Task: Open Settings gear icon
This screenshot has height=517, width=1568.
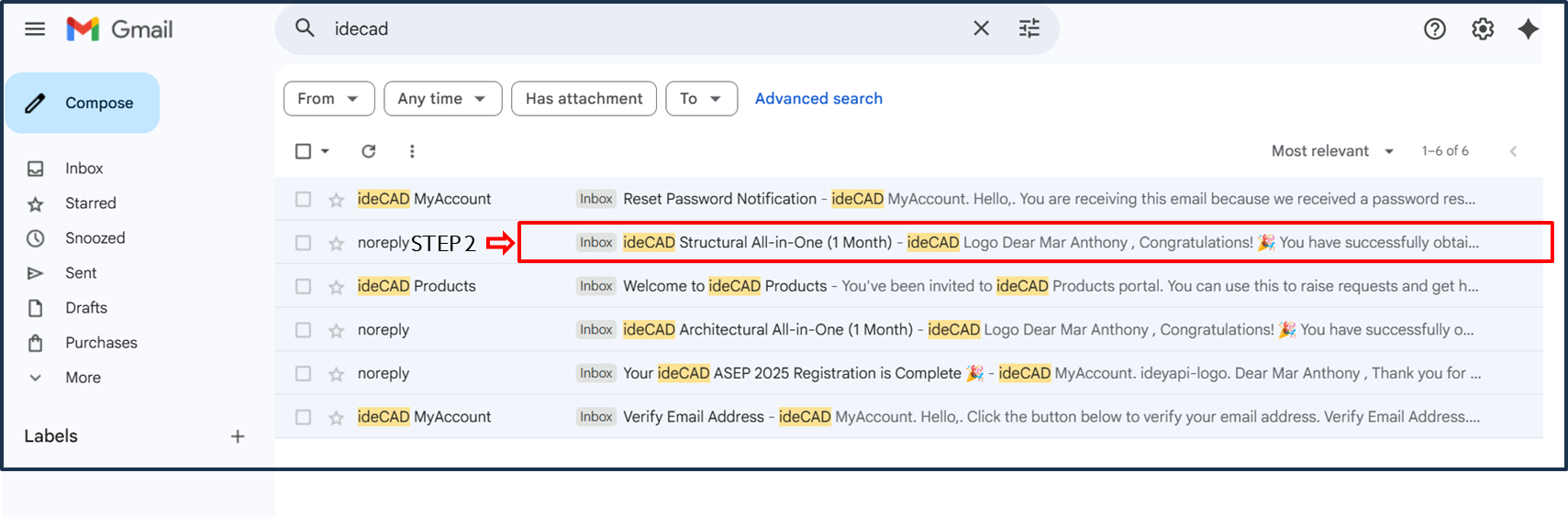Action: point(1483,29)
